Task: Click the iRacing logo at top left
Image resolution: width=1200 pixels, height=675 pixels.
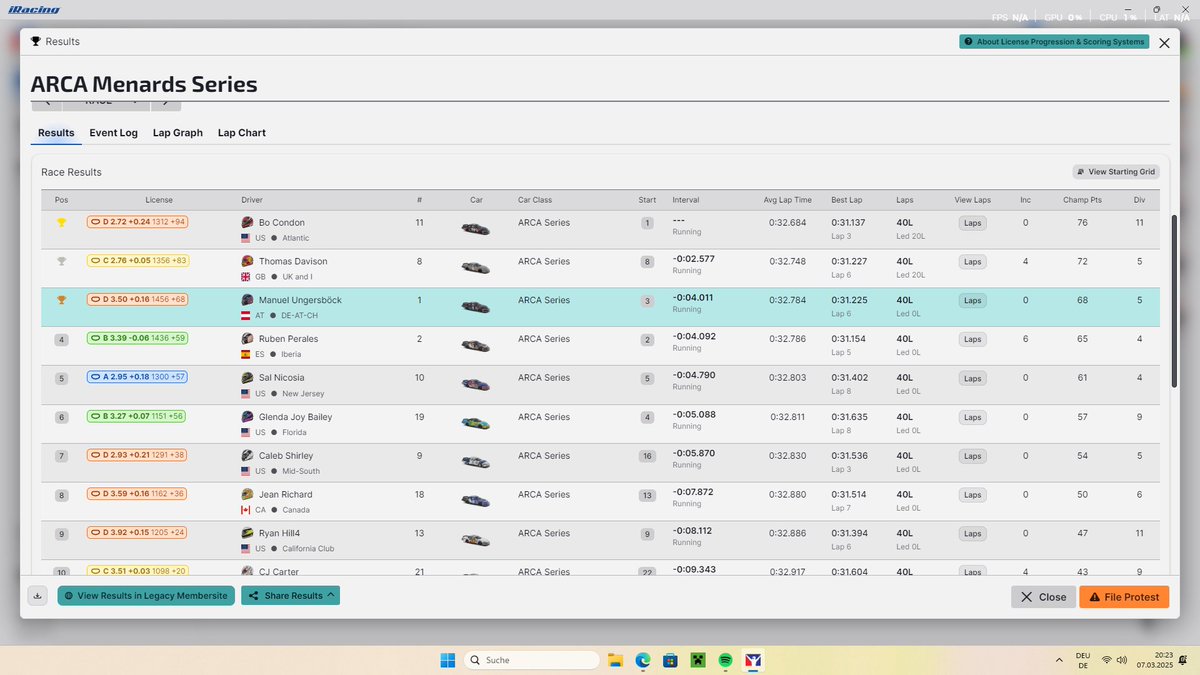Action: pos(34,10)
